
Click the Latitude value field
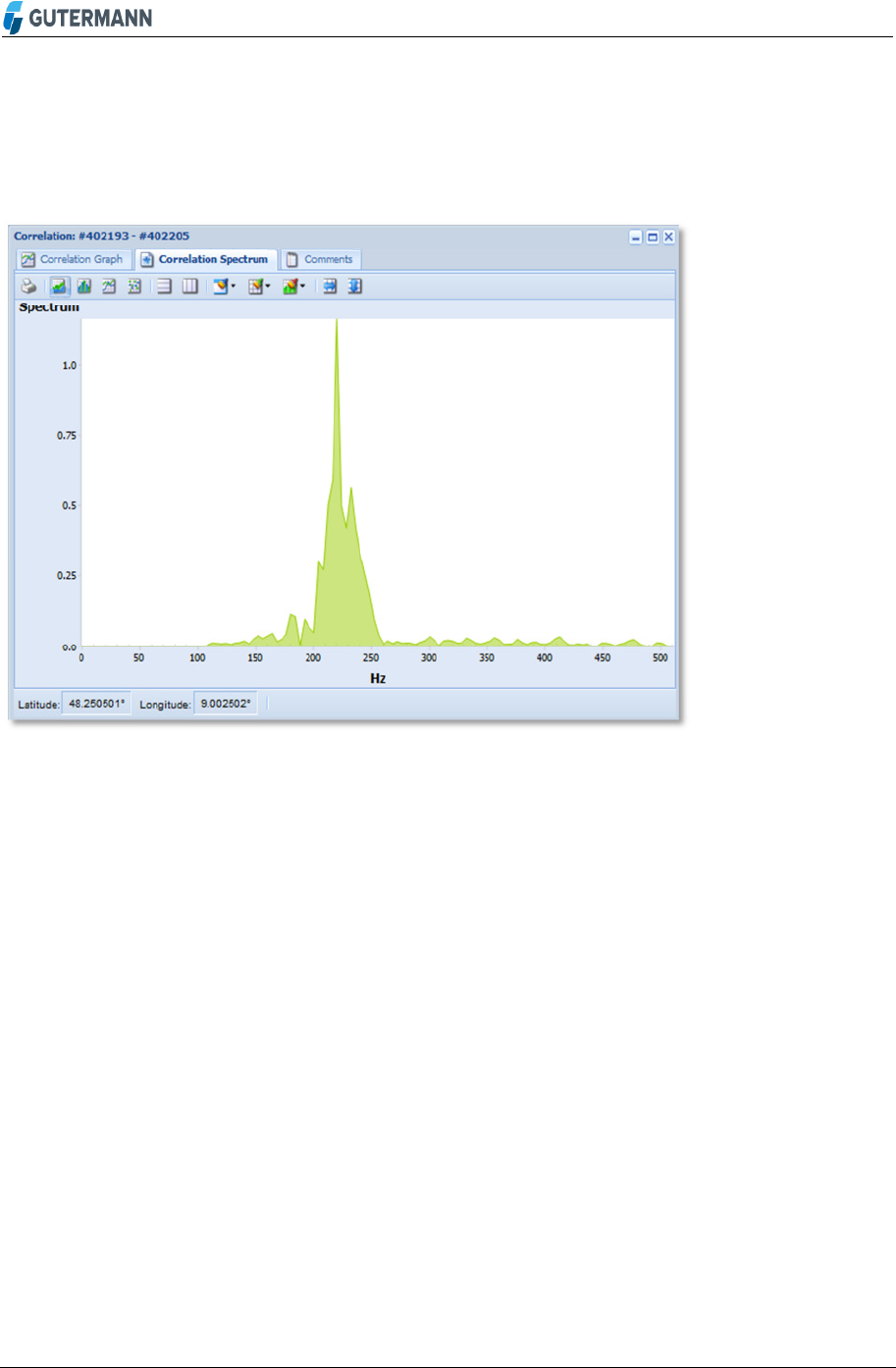(x=96, y=704)
